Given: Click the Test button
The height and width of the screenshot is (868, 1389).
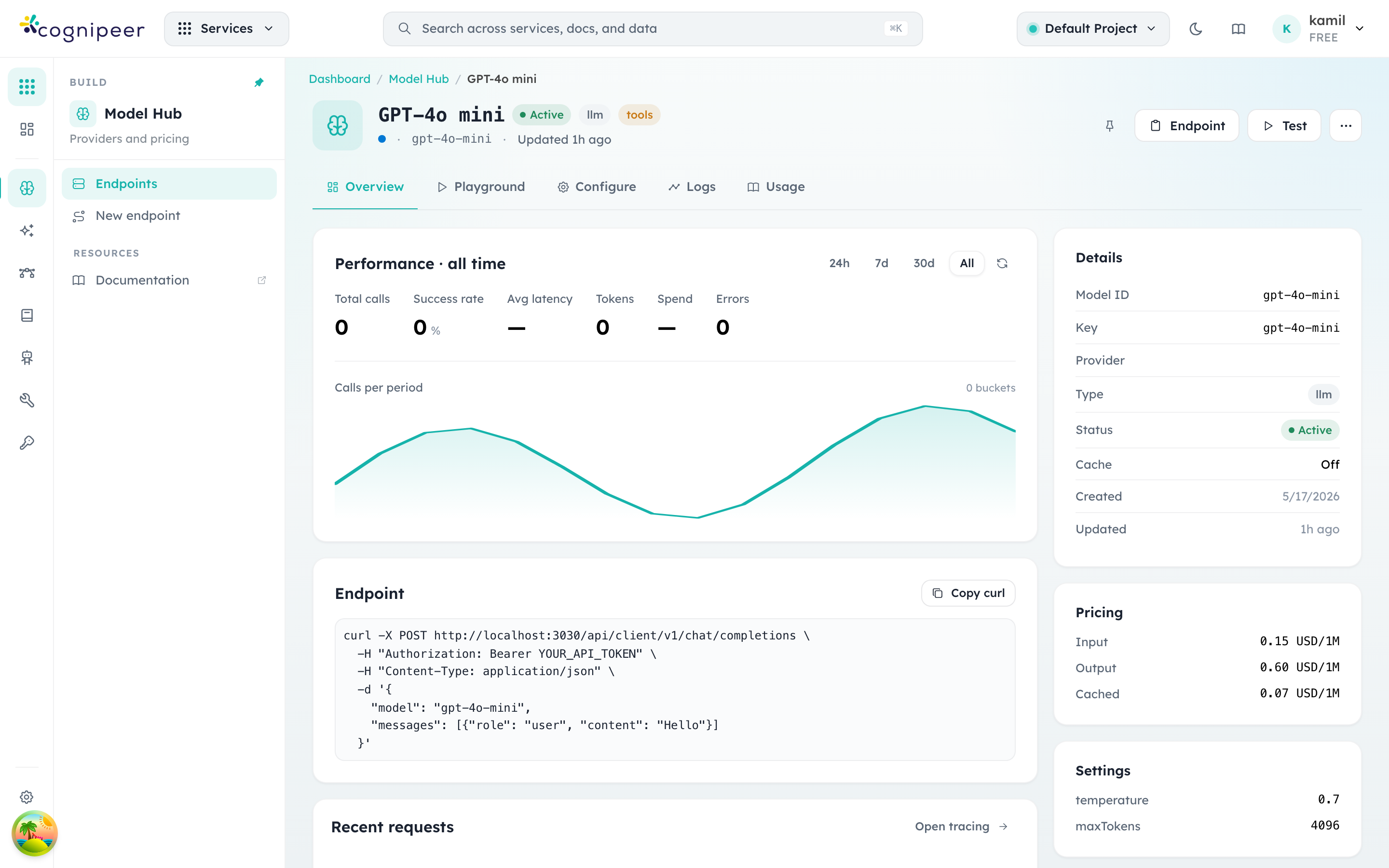Looking at the screenshot, I should tap(1284, 126).
